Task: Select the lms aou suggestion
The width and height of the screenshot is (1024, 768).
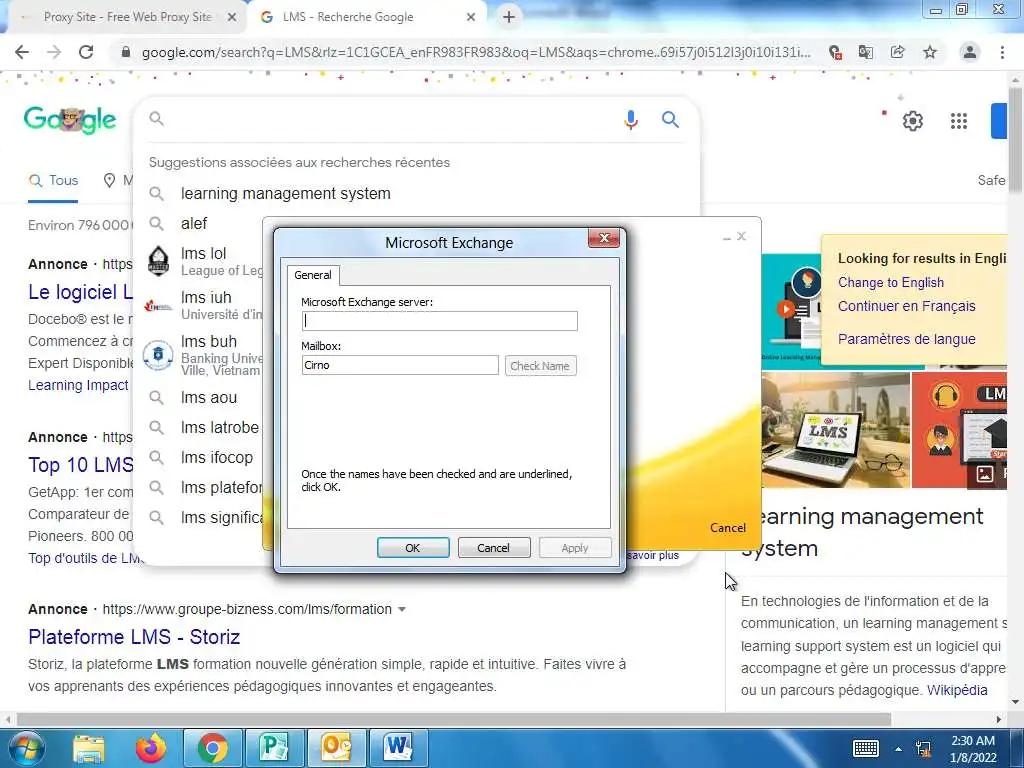Action: (x=208, y=398)
